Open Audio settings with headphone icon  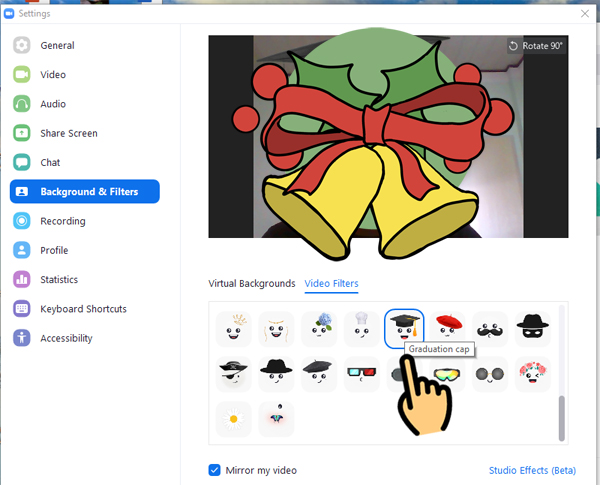pyautogui.click(x=52, y=104)
